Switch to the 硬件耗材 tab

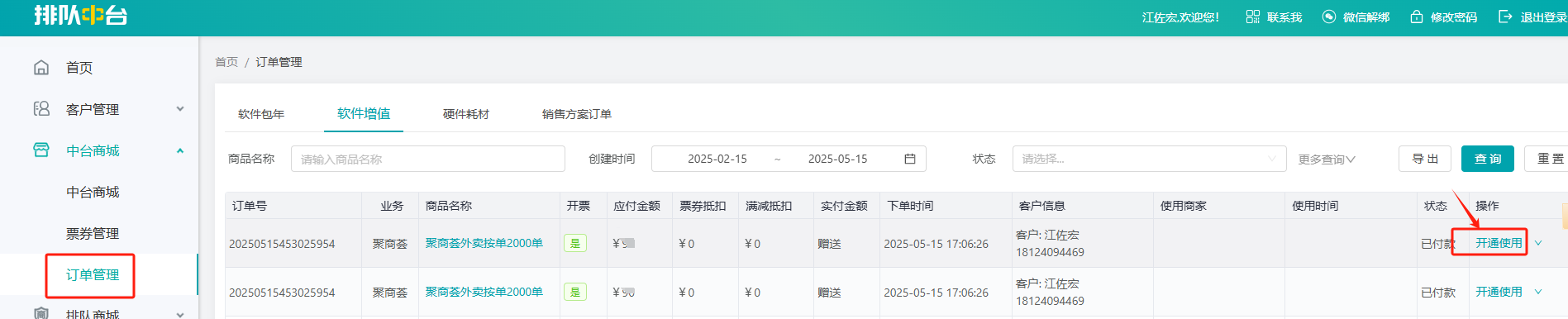(x=466, y=114)
